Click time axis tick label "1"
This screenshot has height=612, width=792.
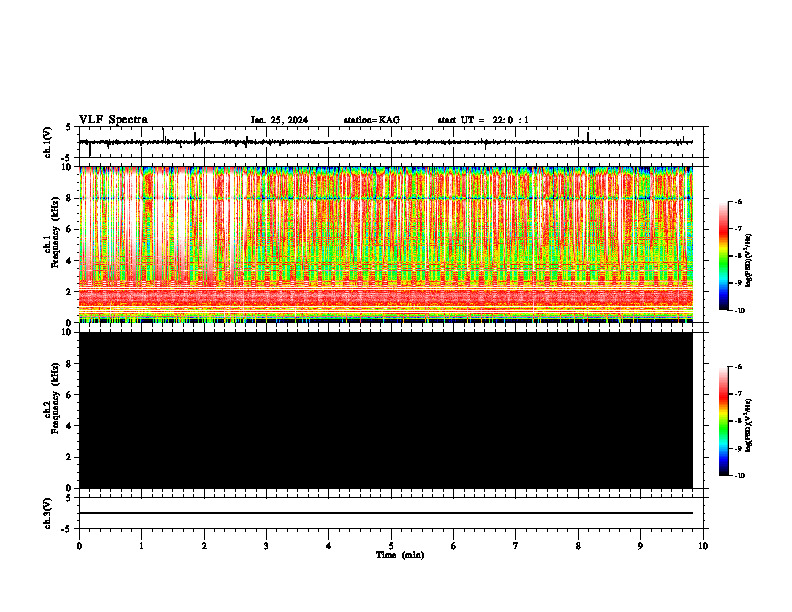(x=141, y=546)
